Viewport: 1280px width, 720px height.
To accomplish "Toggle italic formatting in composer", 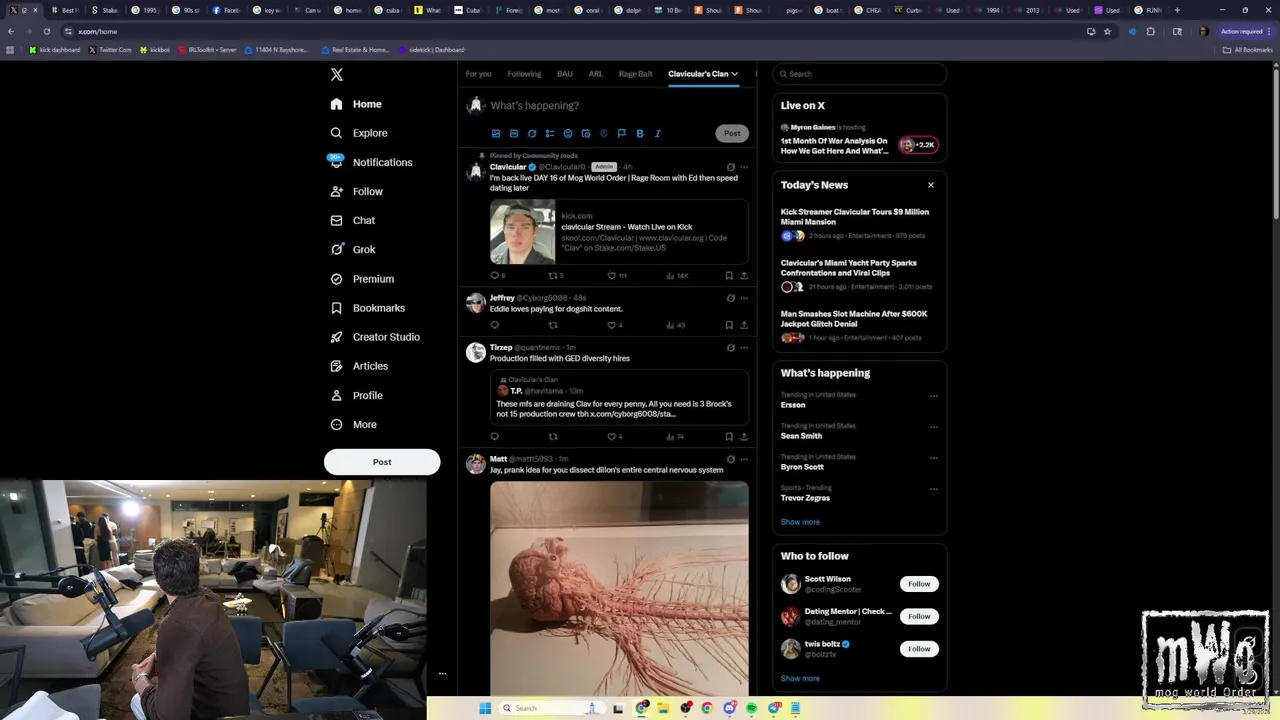I will pyautogui.click(x=657, y=133).
